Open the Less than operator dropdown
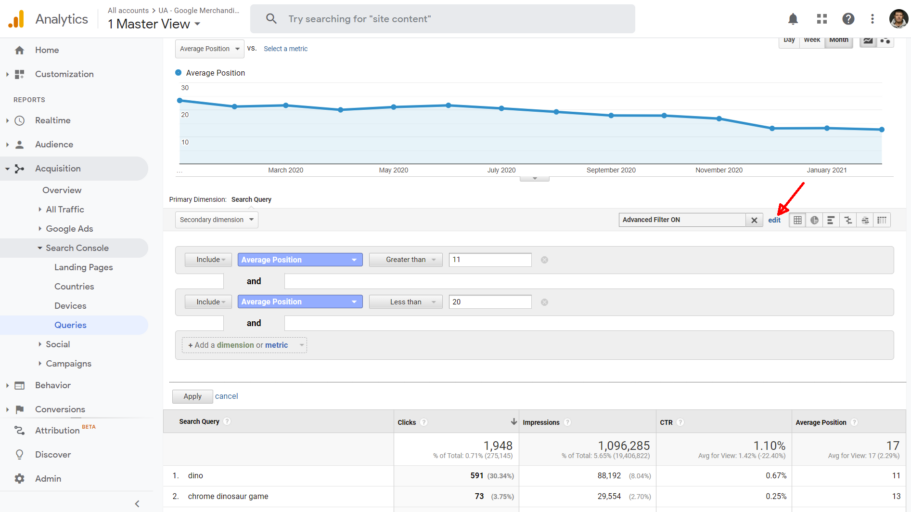 click(x=406, y=302)
